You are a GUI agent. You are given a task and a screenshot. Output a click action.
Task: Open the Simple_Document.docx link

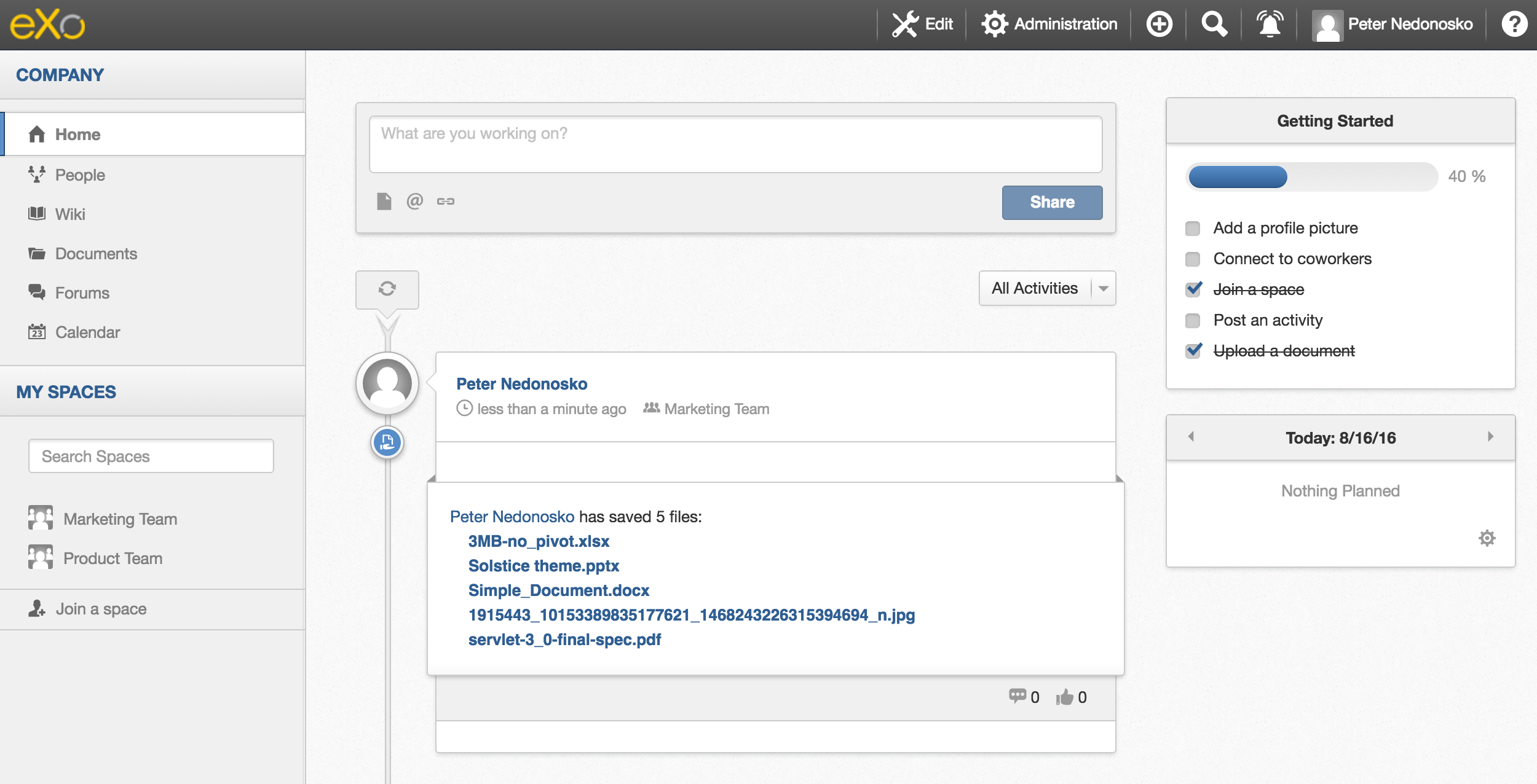tap(558, 590)
